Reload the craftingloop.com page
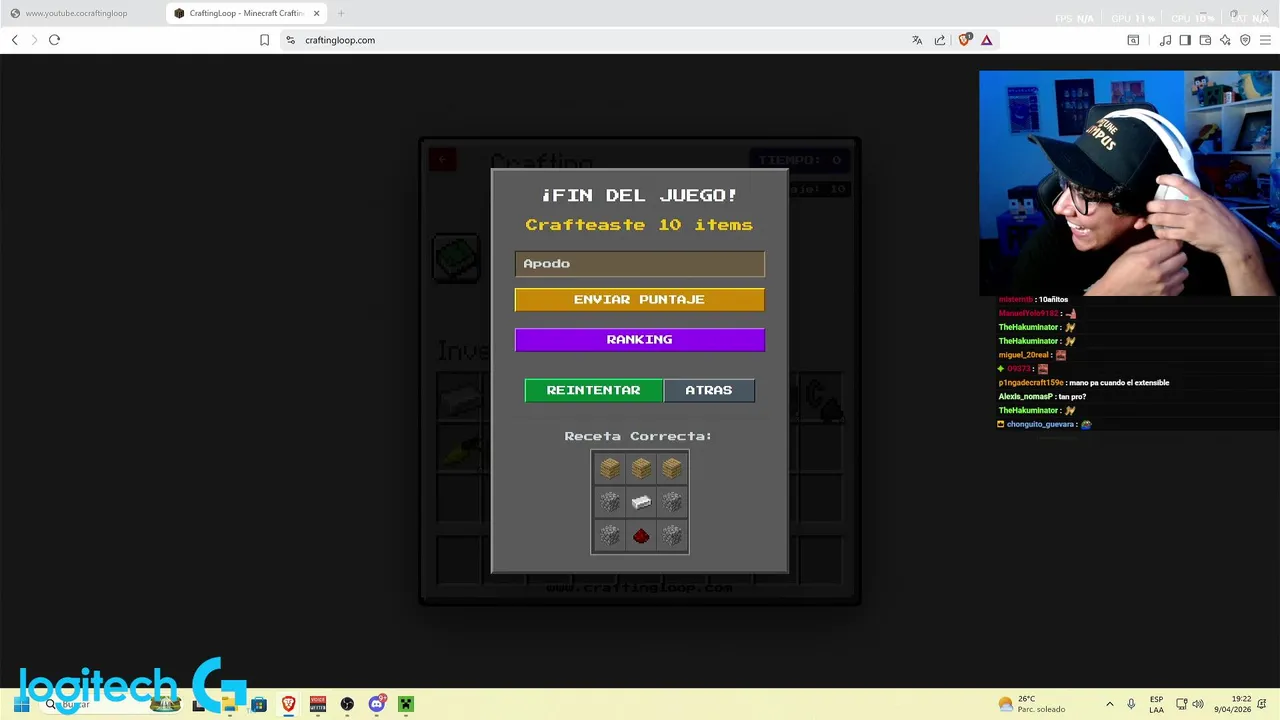 tap(54, 40)
